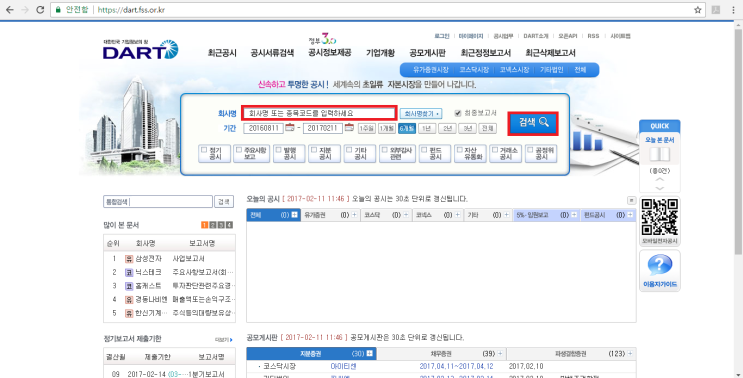
Task: Click the padlock secure-site icon
Action: pos(58,10)
